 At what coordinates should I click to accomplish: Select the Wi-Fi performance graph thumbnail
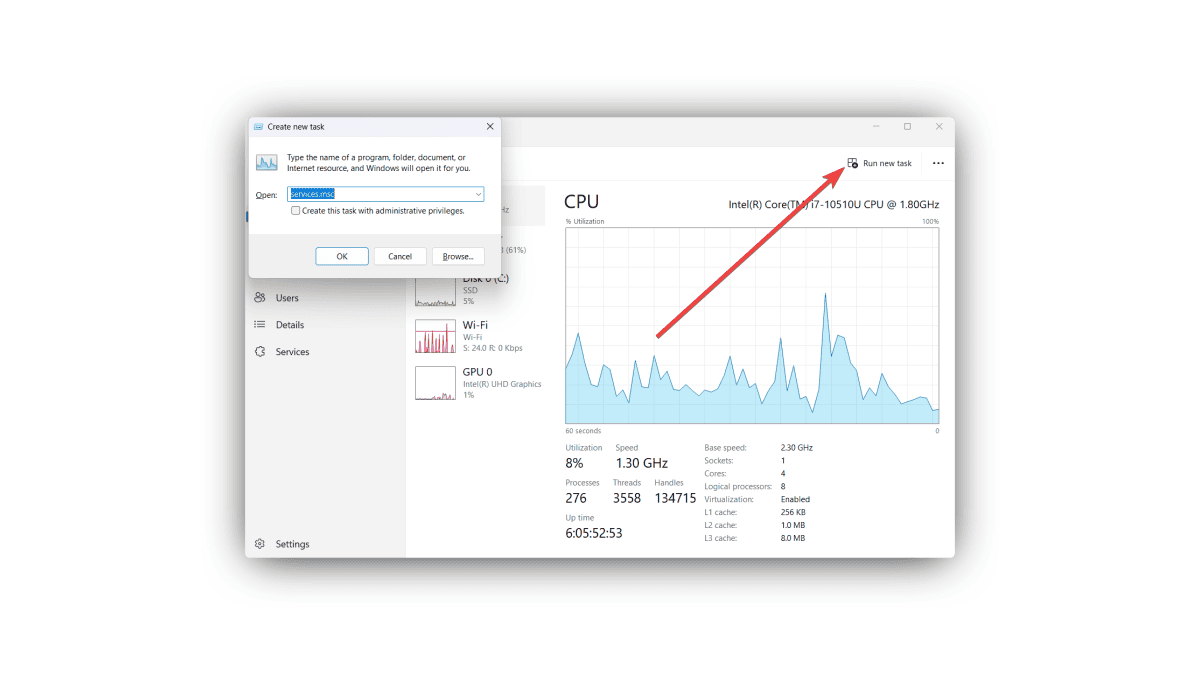pyautogui.click(x=435, y=337)
